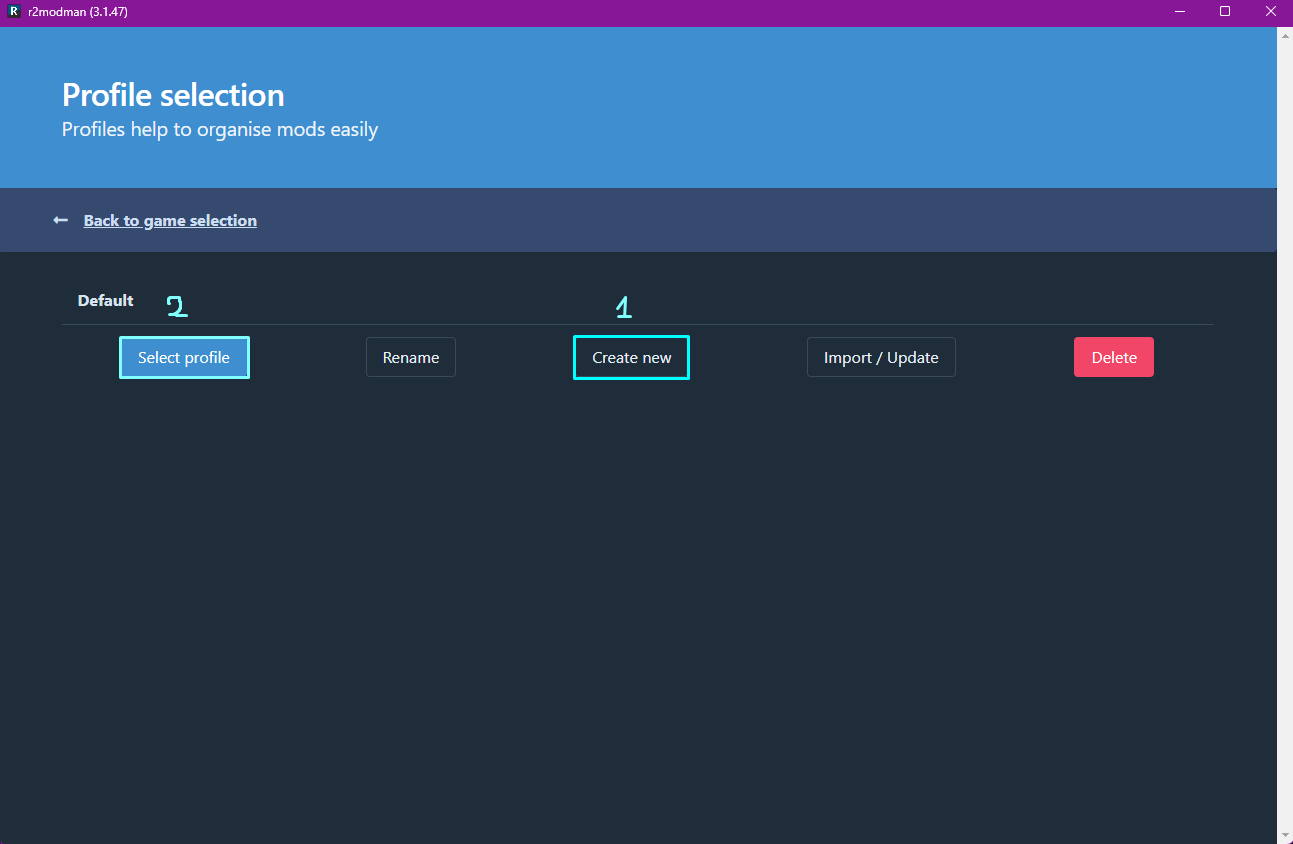
Task: Click the left arrow back icon
Action: click(x=61, y=220)
